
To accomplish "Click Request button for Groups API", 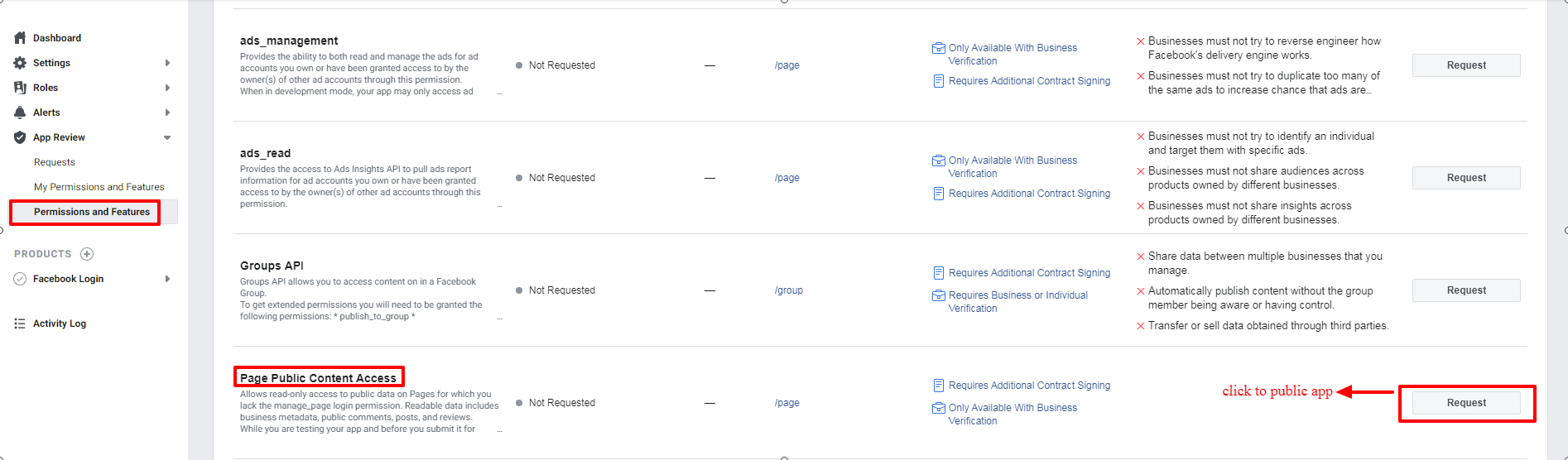I will [1465, 290].
